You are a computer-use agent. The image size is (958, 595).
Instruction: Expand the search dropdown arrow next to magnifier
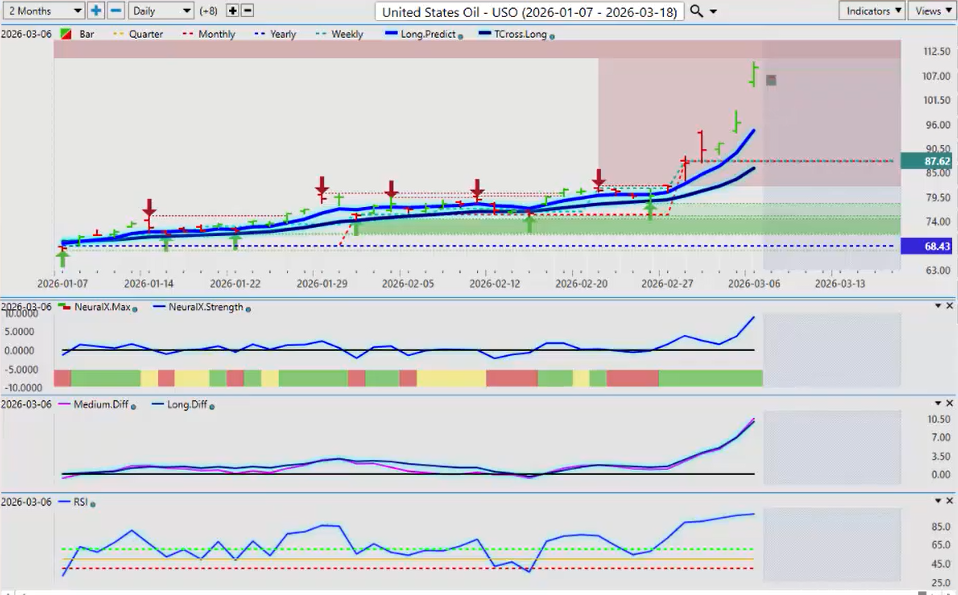714,11
